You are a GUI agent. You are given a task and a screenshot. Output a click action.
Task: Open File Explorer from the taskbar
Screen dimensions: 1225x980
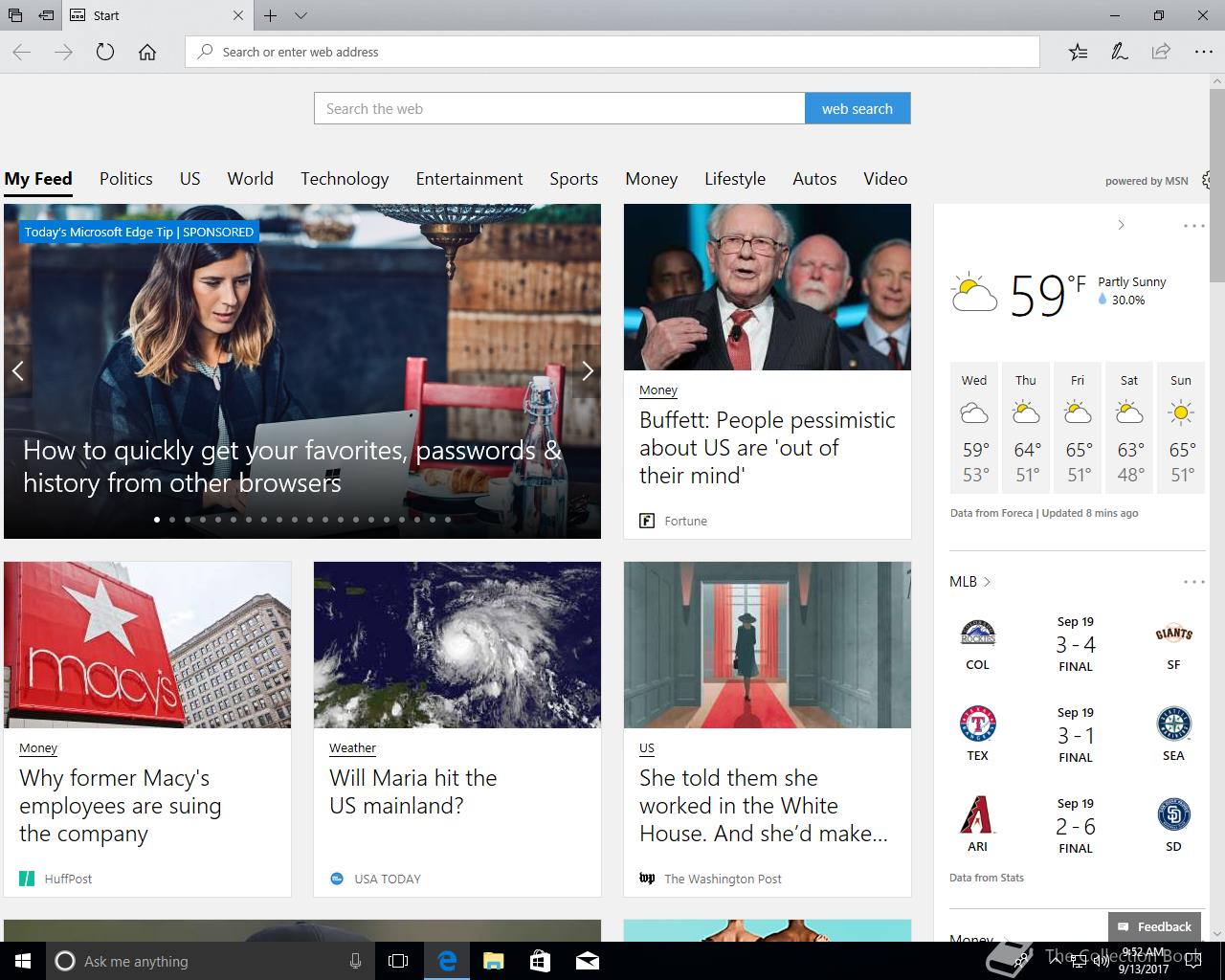click(x=493, y=961)
